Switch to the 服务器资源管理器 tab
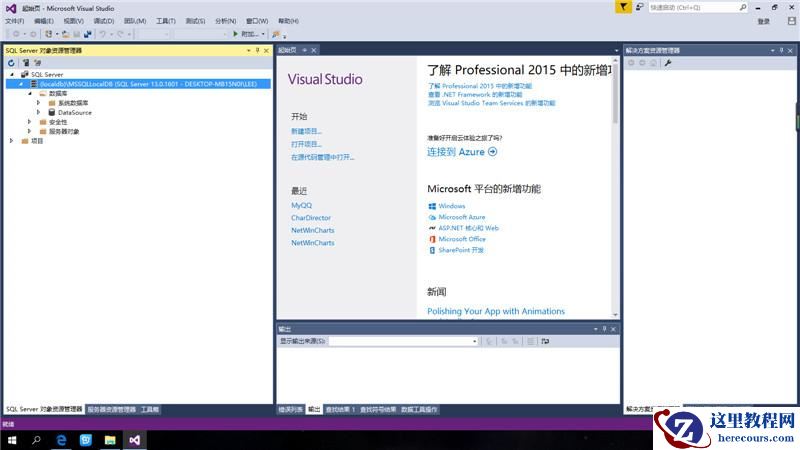This screenshot has height=450, width=800. coord(112,409)
